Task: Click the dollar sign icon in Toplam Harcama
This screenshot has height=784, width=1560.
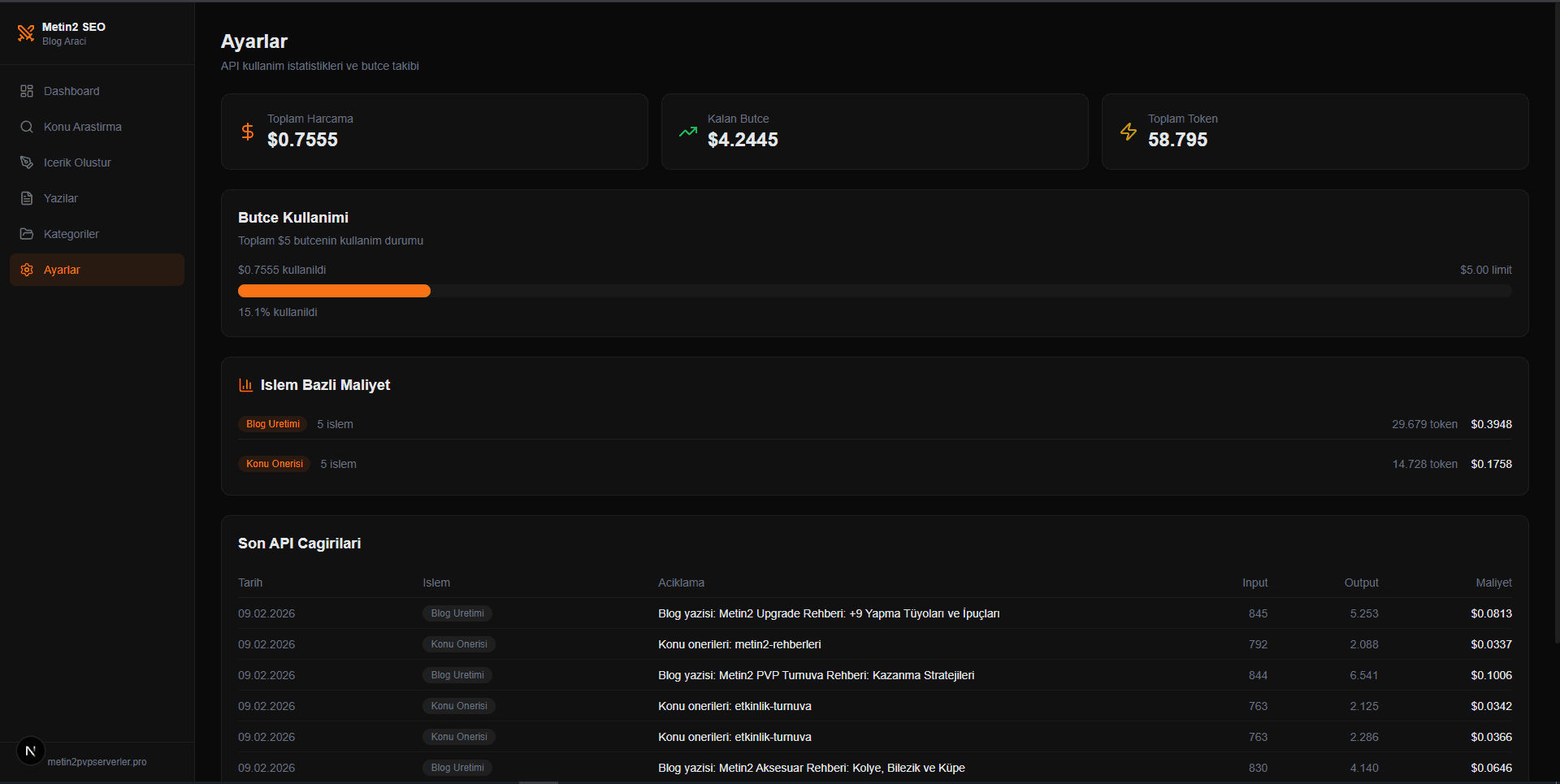Action: point(248,132)
